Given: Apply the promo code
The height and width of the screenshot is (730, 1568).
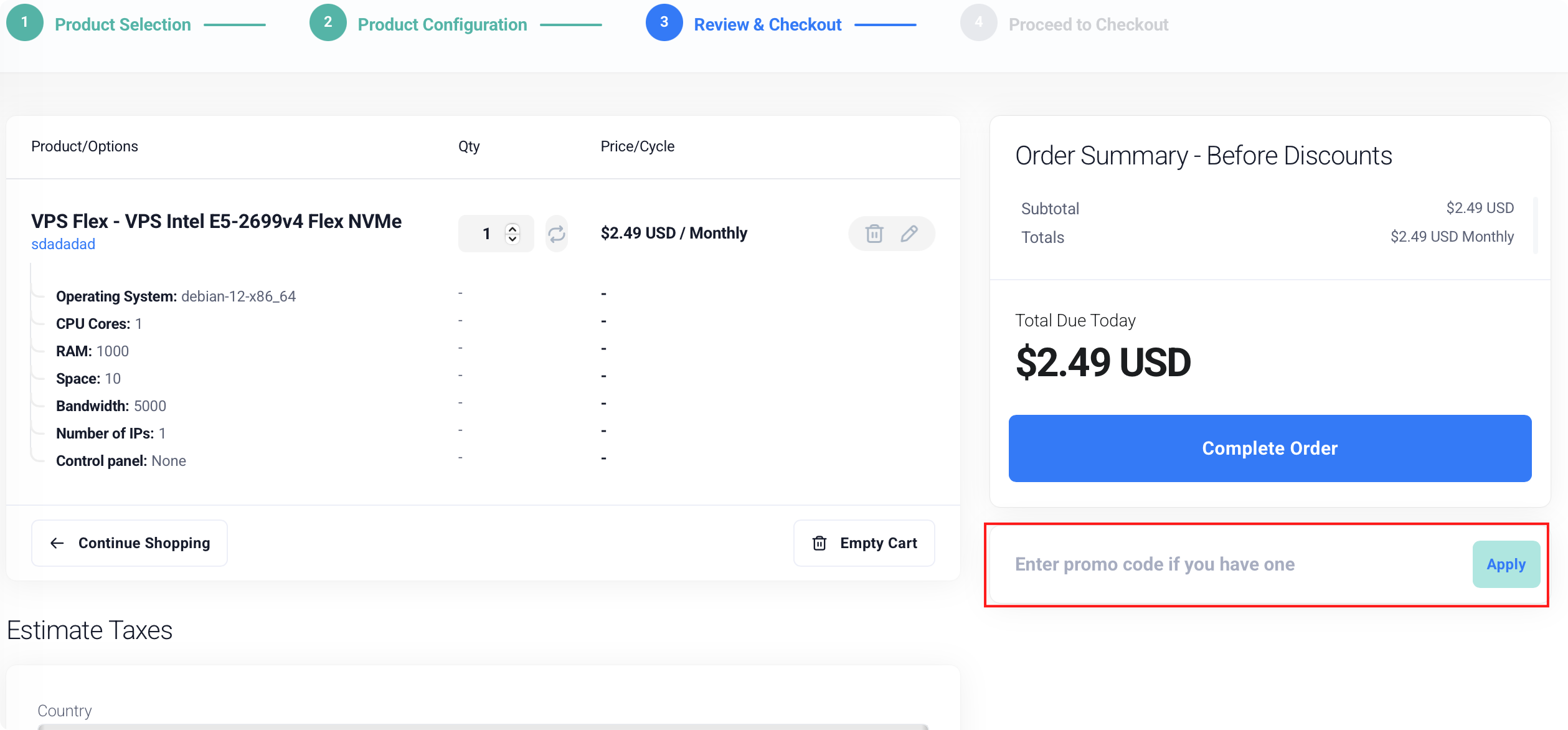Looking at the screenshot, I should [x=1506, y=564].
